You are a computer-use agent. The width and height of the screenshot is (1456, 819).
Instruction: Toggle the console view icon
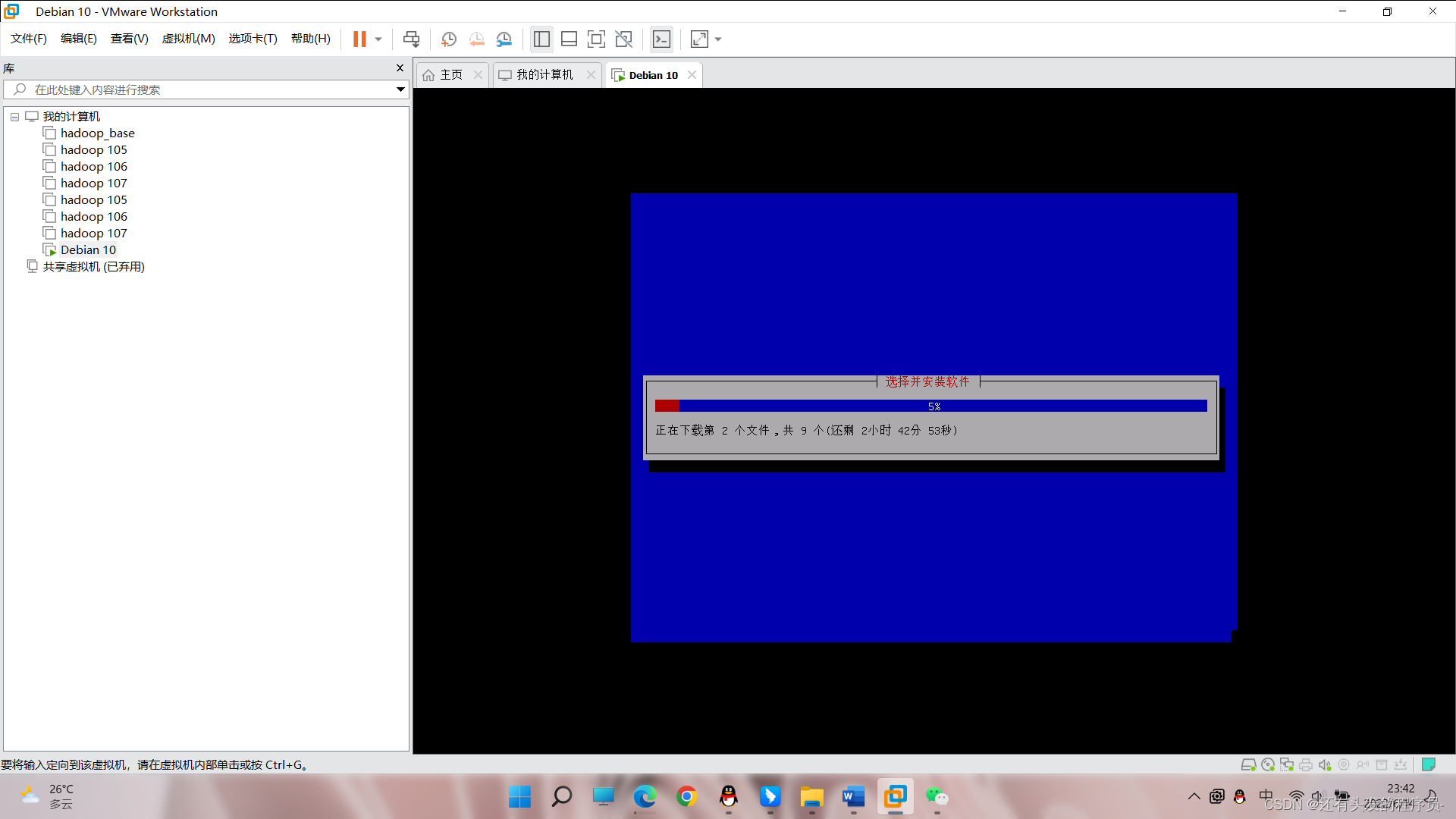click(661, 39)
